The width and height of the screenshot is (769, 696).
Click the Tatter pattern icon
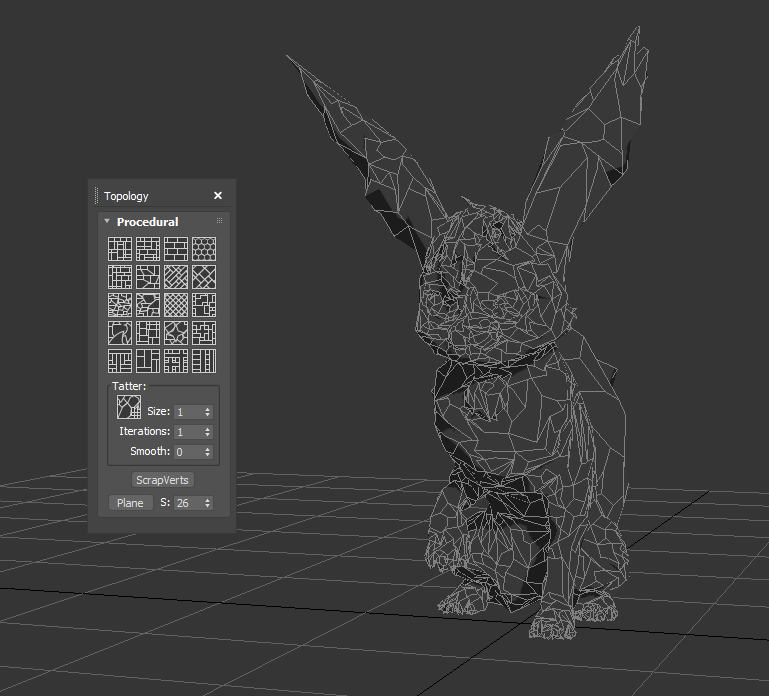129,407
